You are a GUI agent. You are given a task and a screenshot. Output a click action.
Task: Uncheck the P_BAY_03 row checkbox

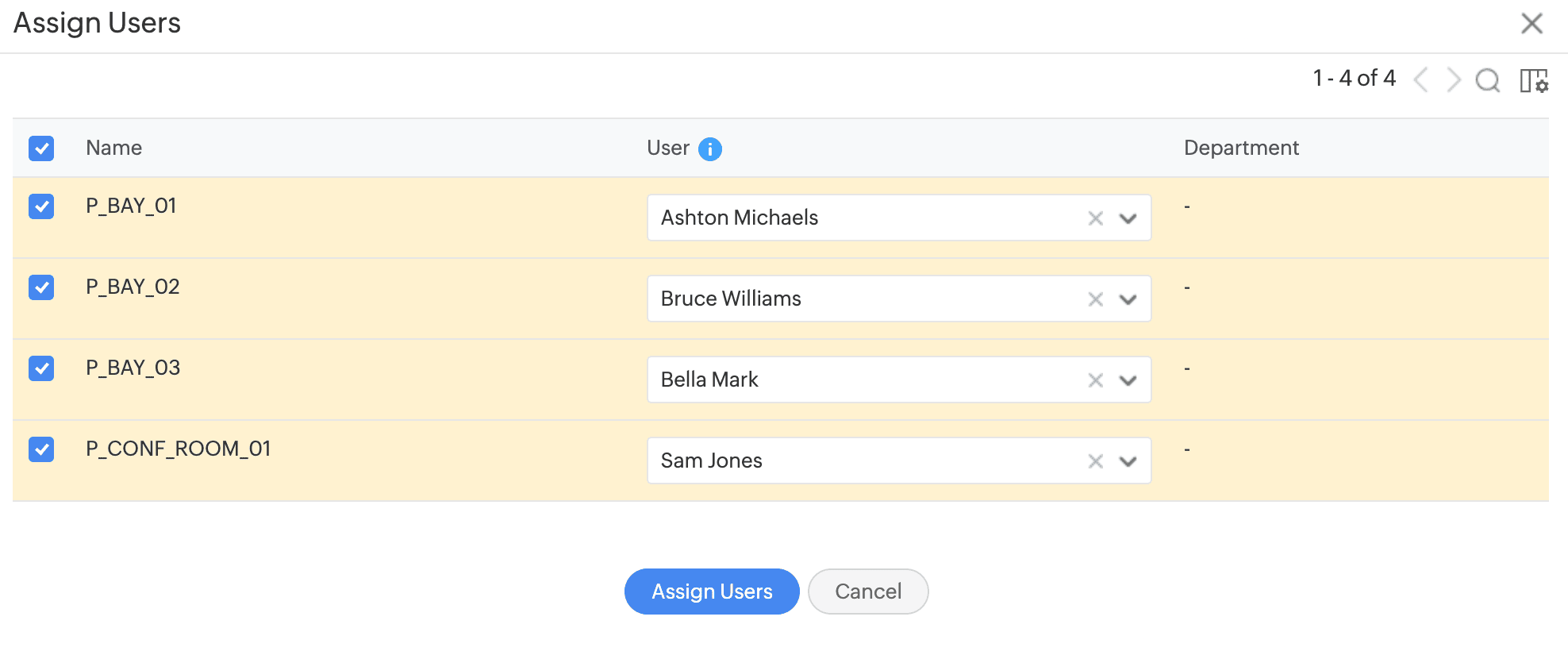pos(41,368)
